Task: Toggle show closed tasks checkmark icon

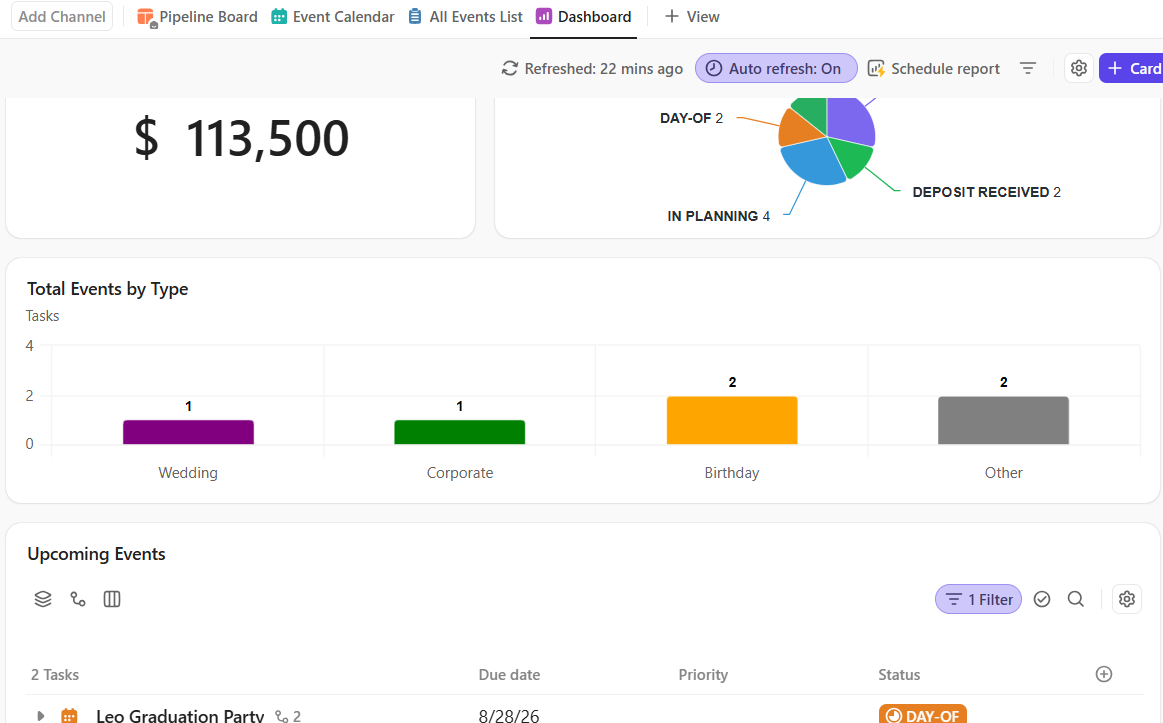Action: (1042, 599)
